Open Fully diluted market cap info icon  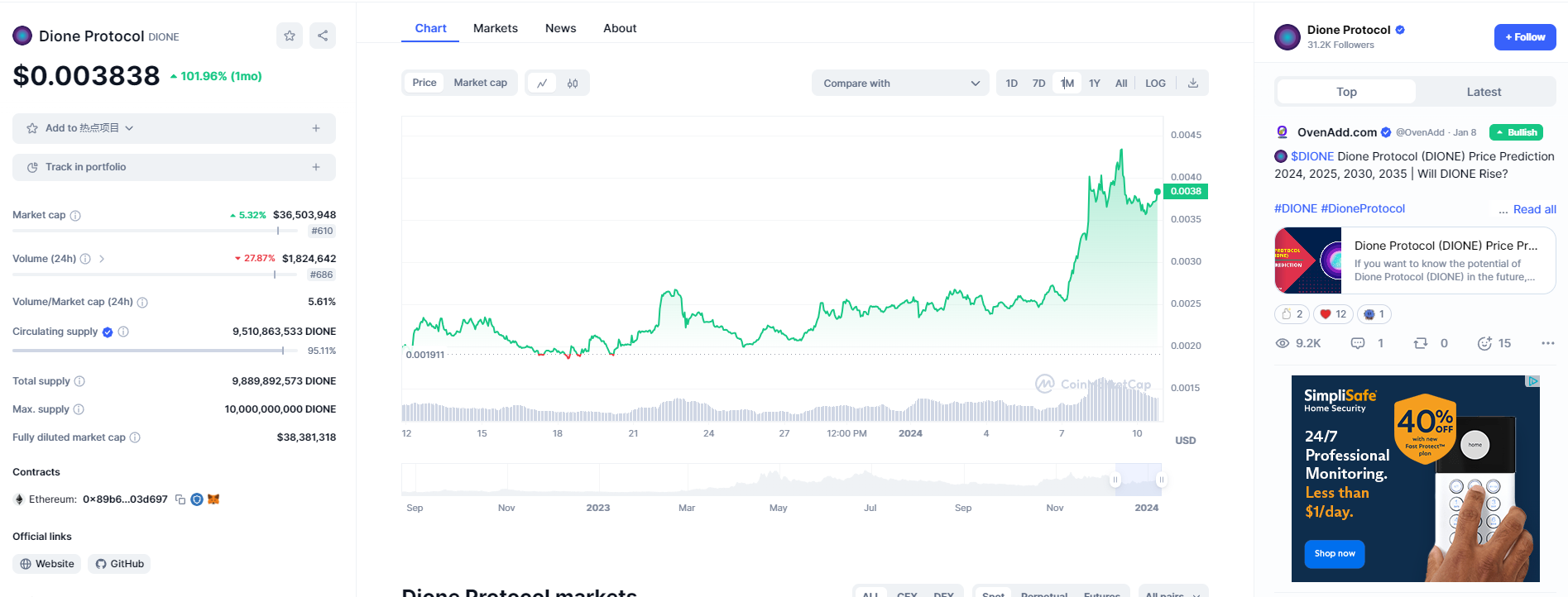point(135,437)
